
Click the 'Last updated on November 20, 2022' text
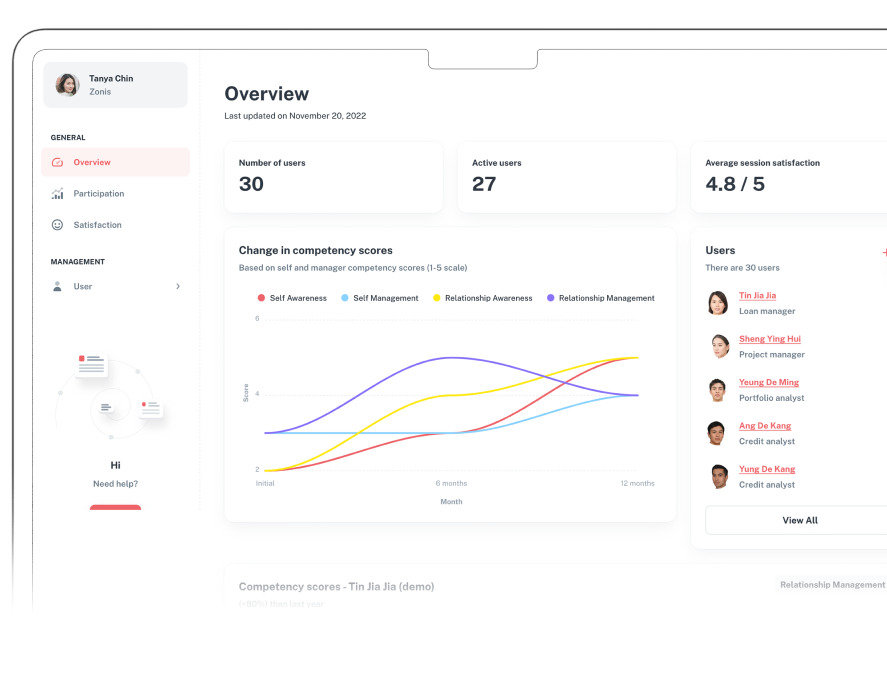pyautogui.click(x=295, y=116)
